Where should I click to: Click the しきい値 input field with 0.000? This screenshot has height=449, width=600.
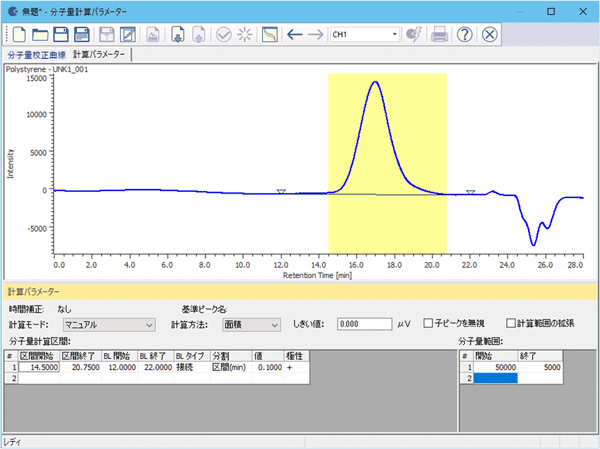click(363, 324)
